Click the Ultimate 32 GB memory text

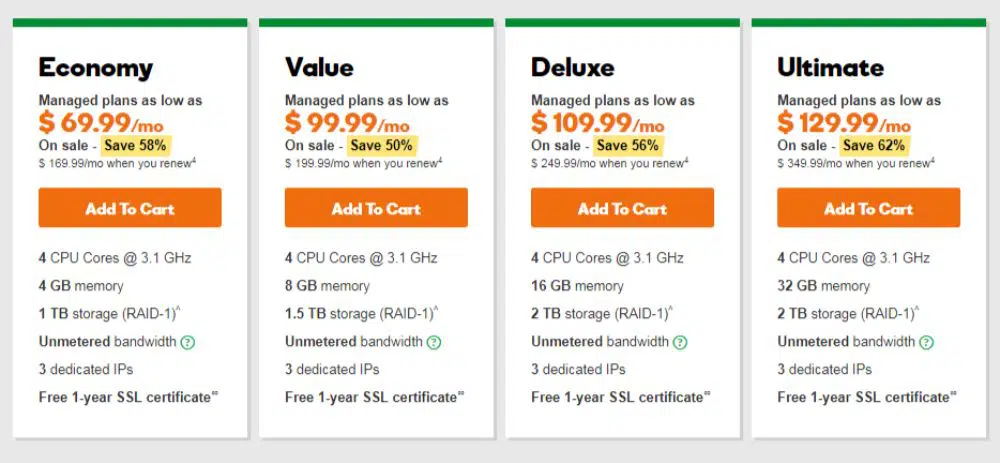[824, 286]
